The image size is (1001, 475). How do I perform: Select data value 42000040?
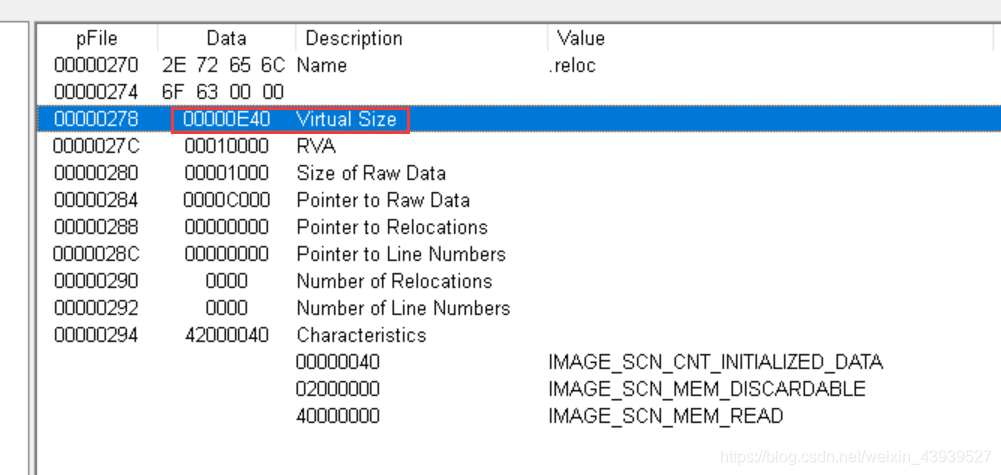point(227,335)
